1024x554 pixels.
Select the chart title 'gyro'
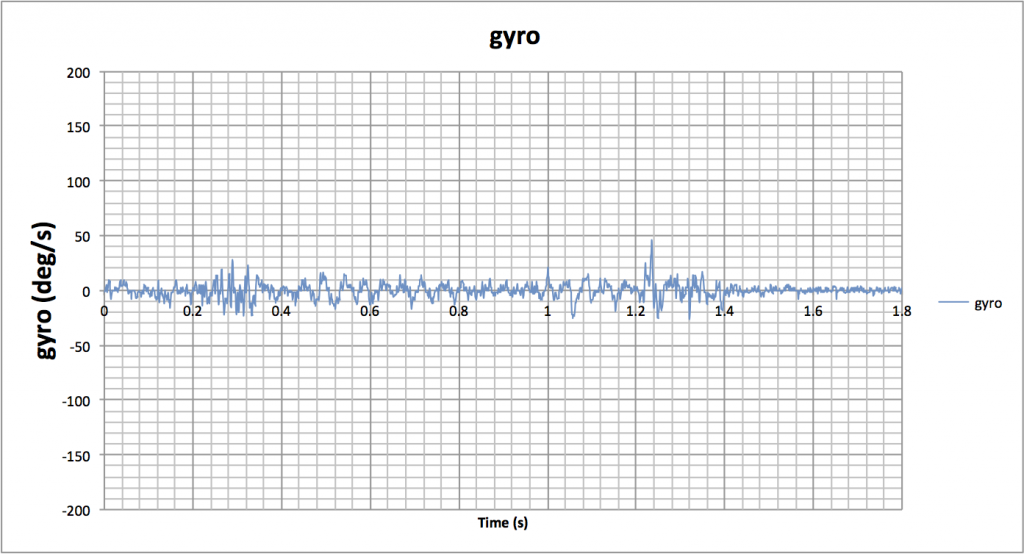515,36
